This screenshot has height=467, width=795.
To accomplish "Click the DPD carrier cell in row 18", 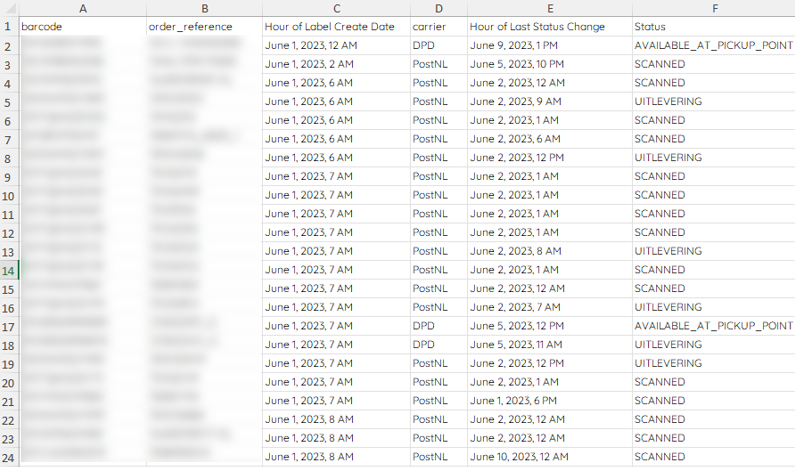I will 439,344.
